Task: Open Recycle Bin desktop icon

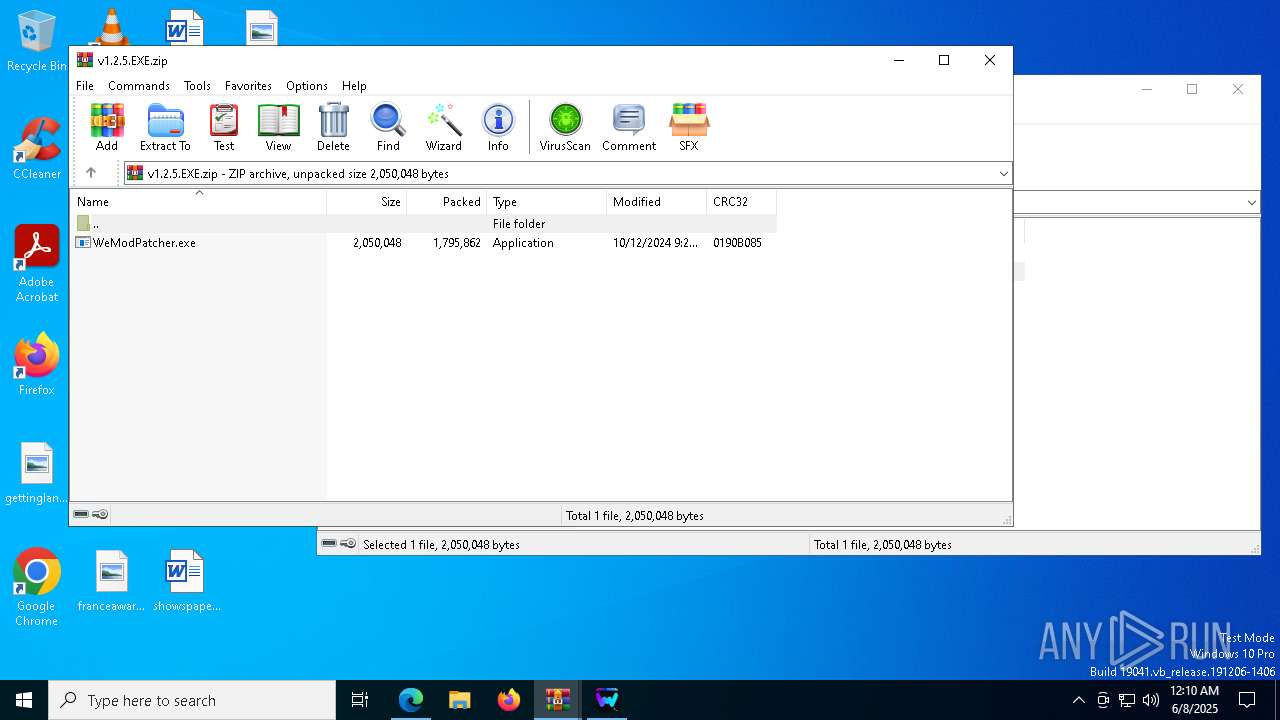Action: 36,42
